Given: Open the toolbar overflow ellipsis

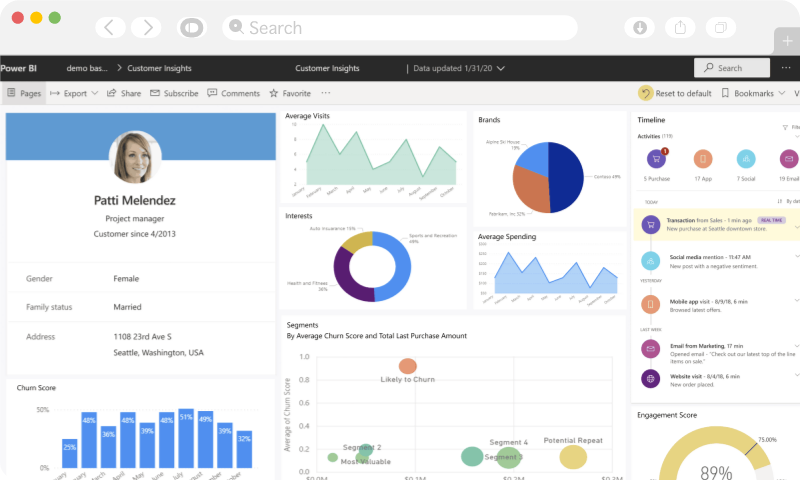Looking at the screenshot, I should tap(326, 93).
